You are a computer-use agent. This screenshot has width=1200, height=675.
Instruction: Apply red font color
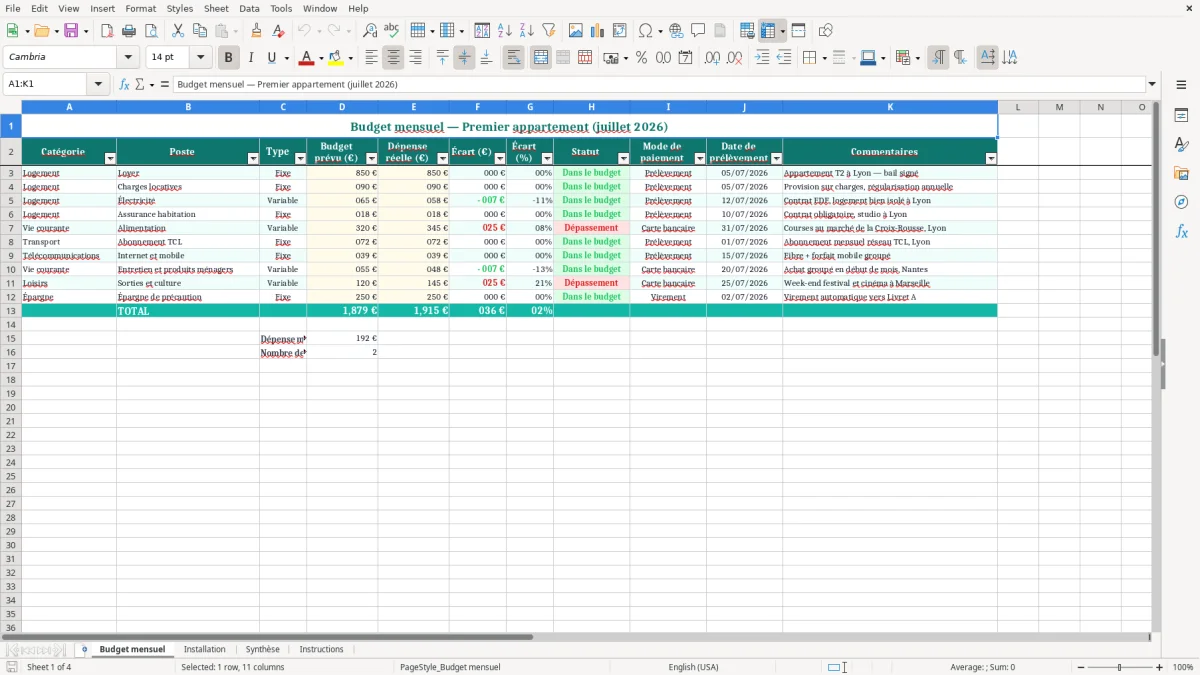(307, 58)
